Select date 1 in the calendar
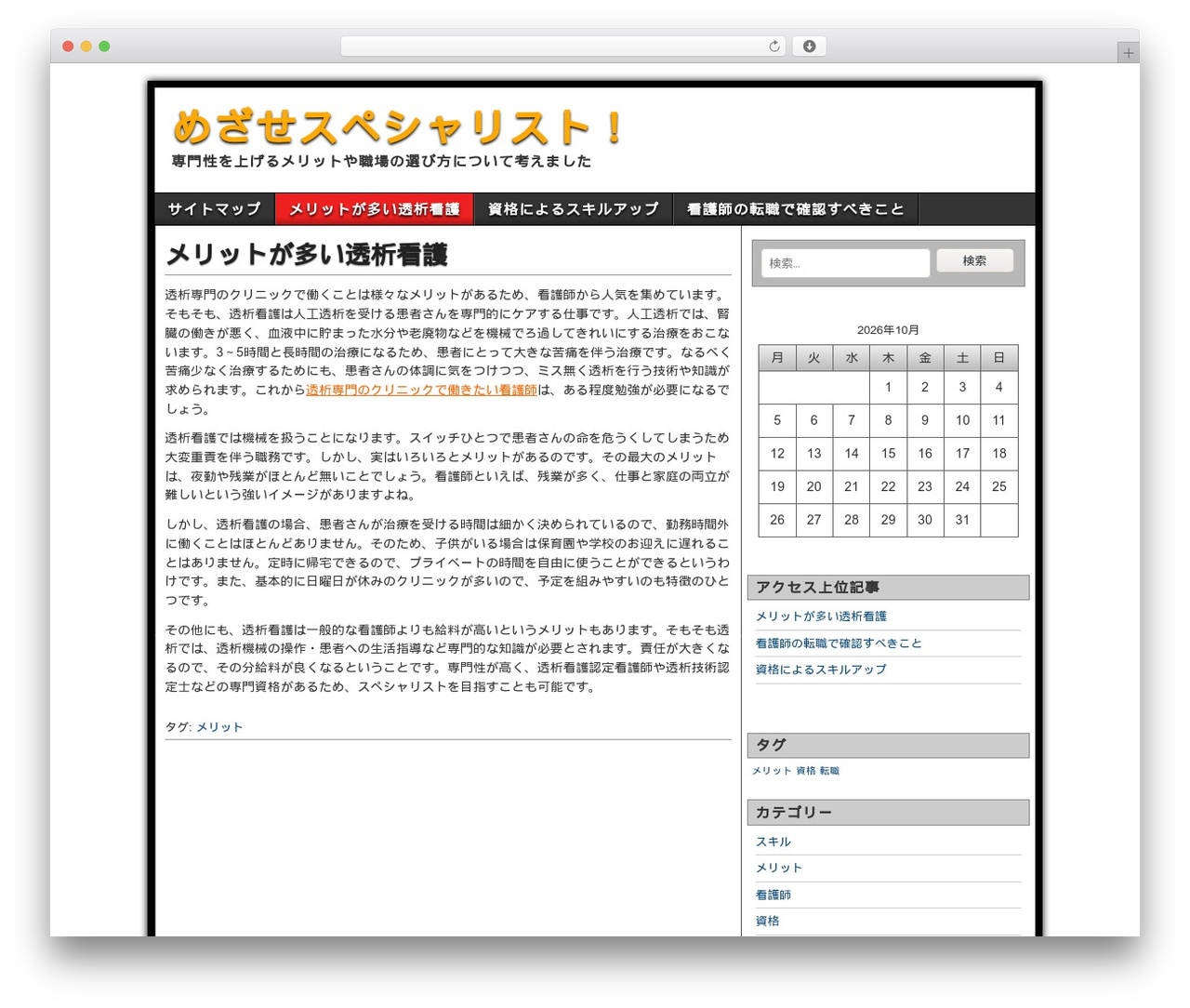The width and height of the screenshot is (1190, 1008). click(x=888, y=387)
